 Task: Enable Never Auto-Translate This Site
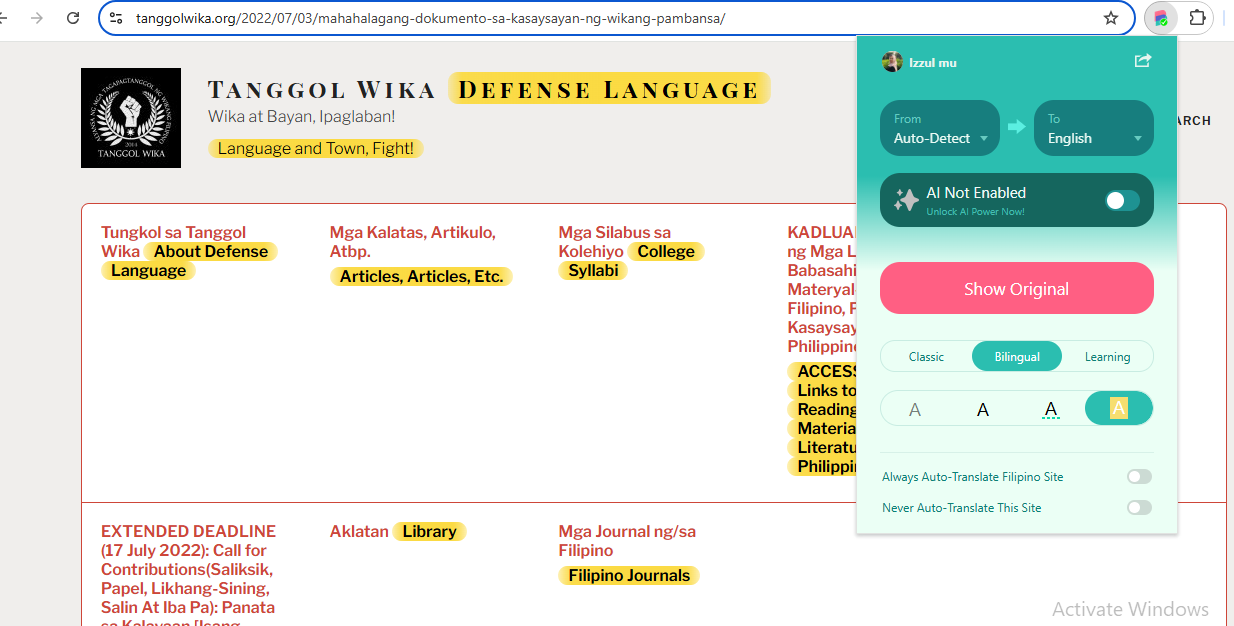click(x=1139, y=508)
